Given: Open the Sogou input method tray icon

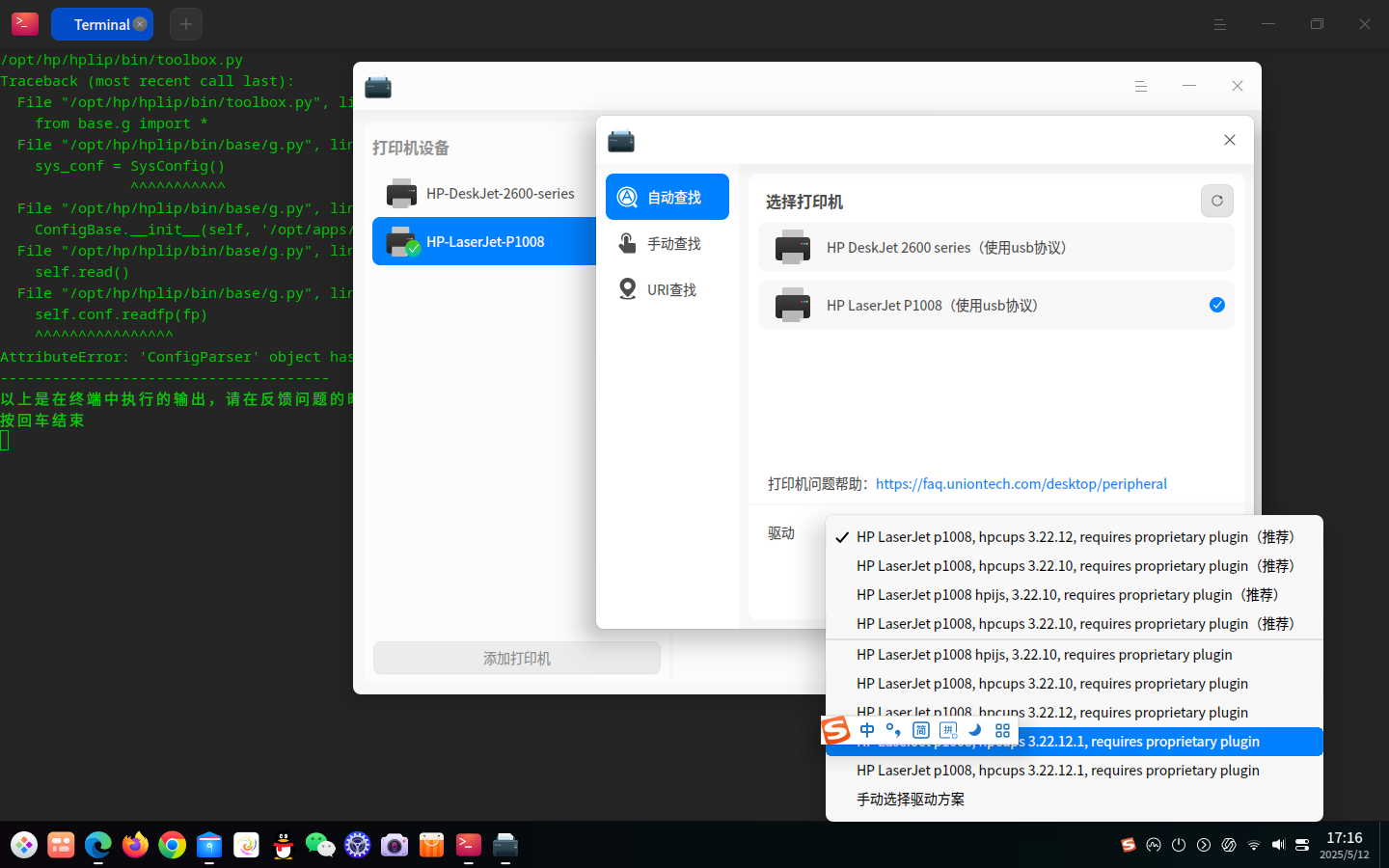Looking at the screenshot, I should pos(1129,845).
